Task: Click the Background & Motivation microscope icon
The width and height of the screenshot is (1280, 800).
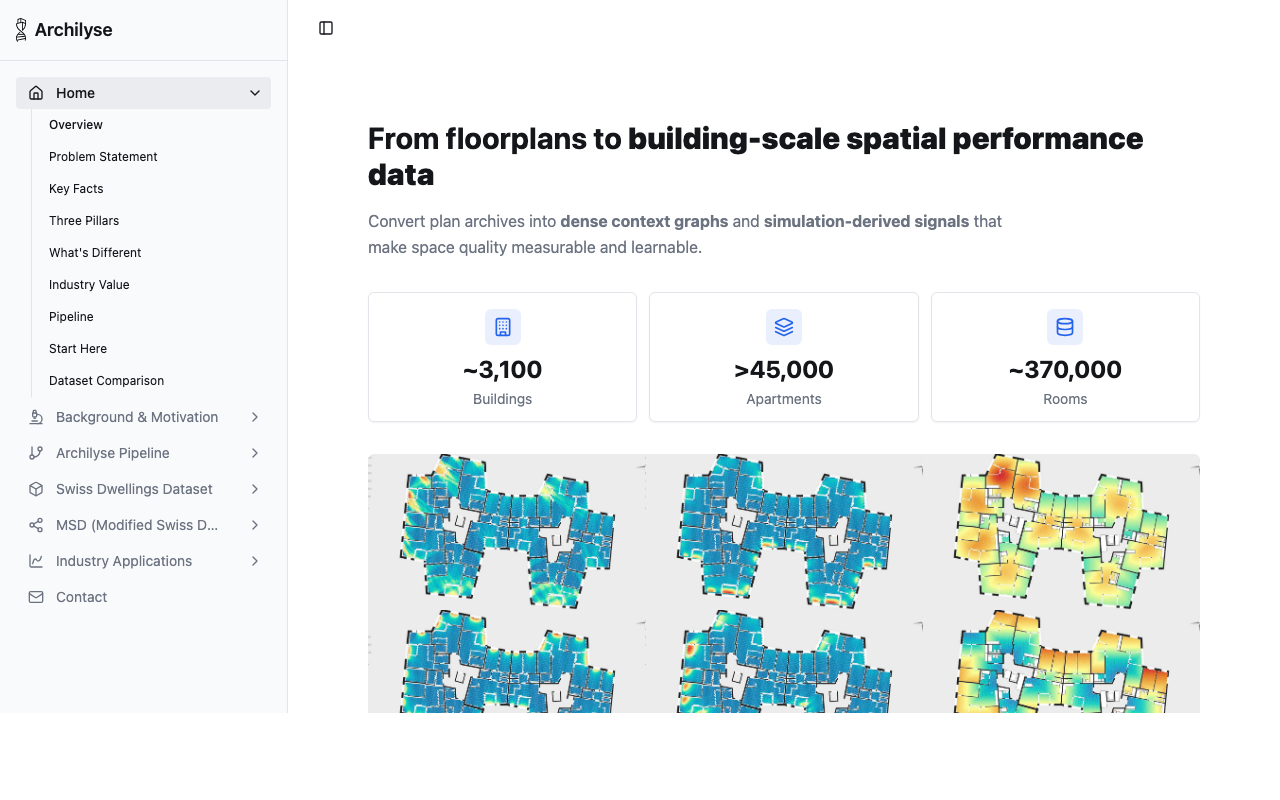Action: coord(36,417)
